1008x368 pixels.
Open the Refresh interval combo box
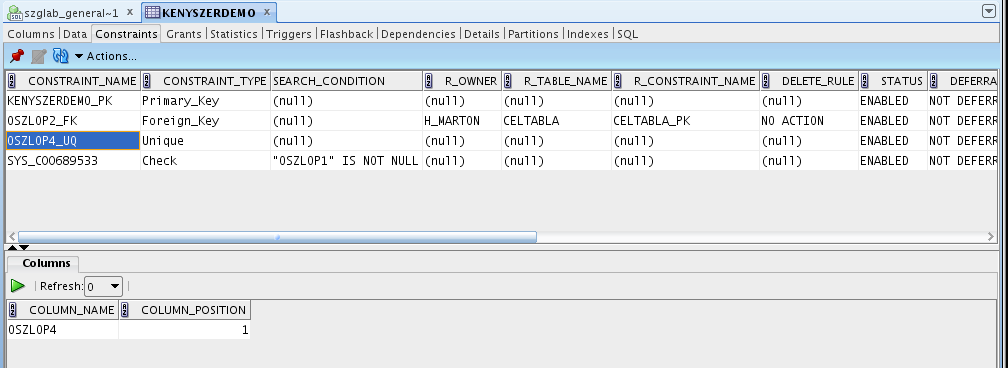[104, 286]
